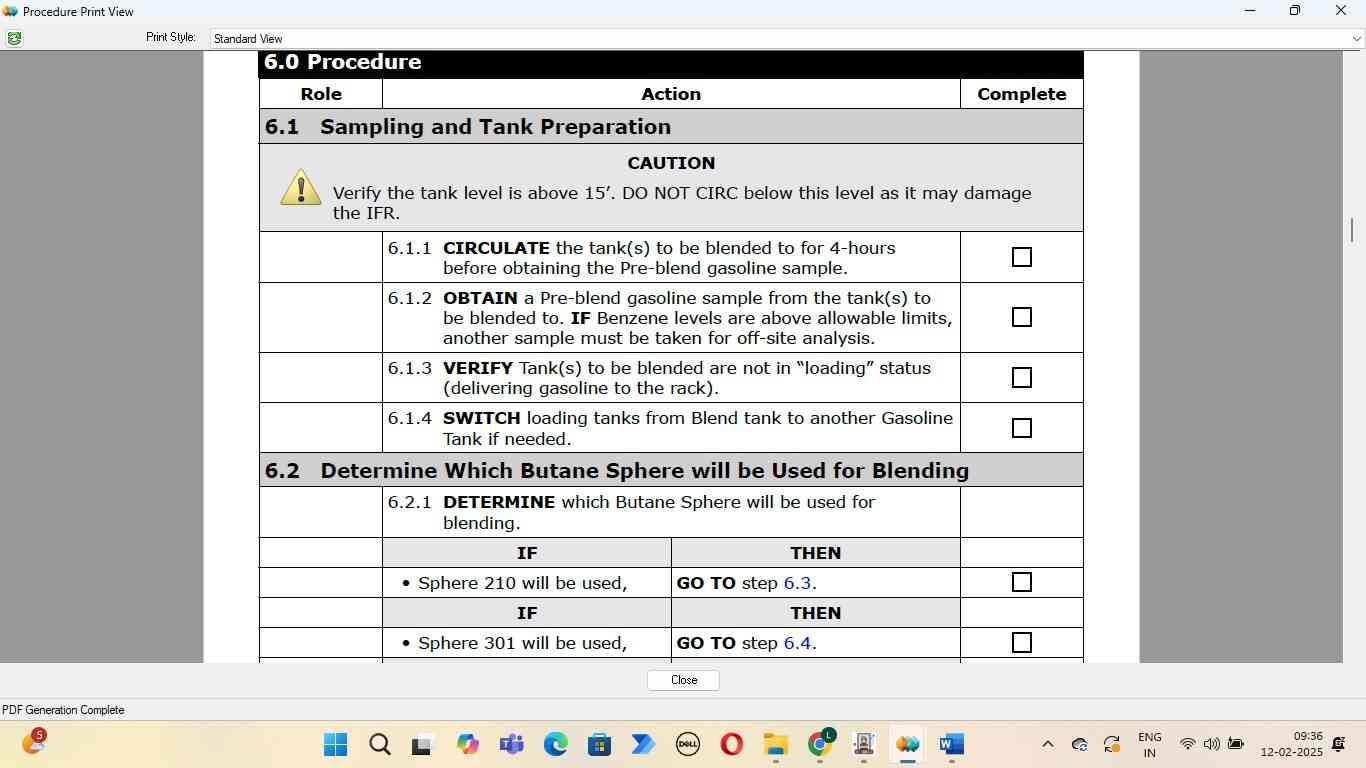This screenshot has height=768, width=1366.
Task: Click the Action column header
Action: point(671,94)
